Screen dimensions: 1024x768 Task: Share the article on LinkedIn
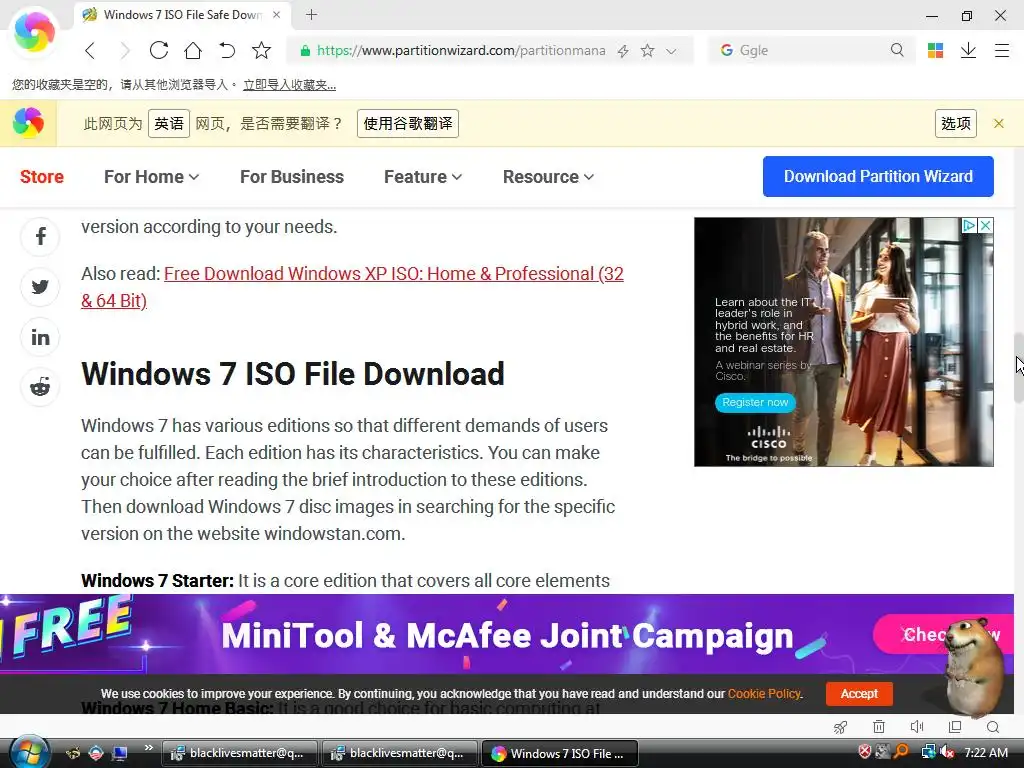pos(40,337)
